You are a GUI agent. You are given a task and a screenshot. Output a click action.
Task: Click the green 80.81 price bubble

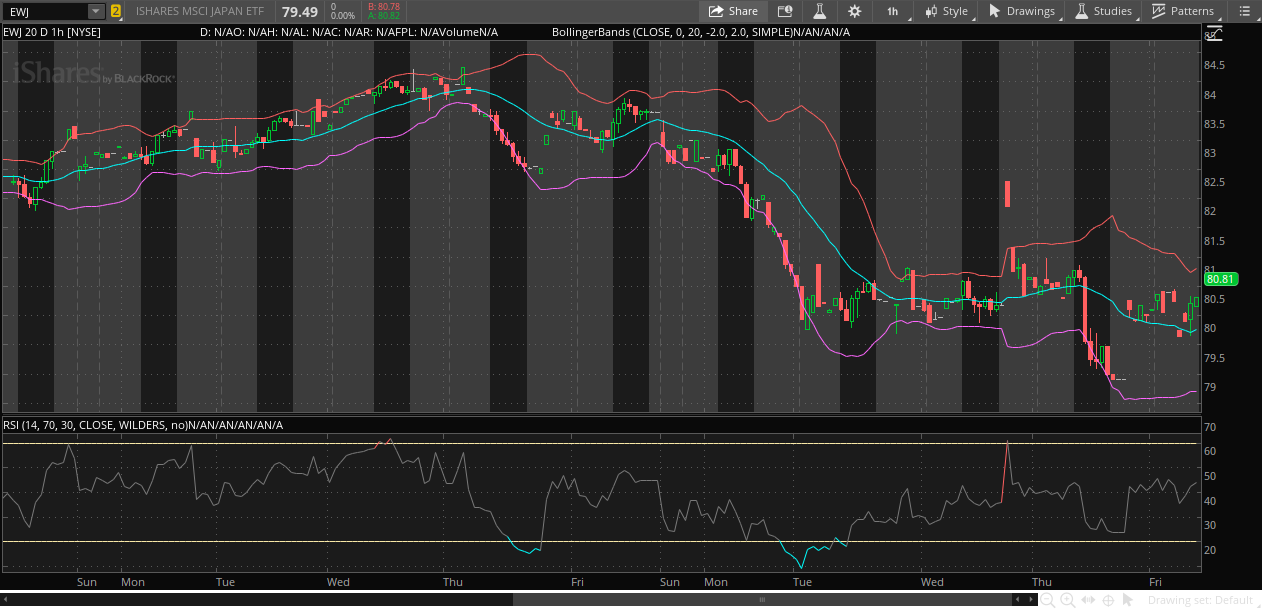[x=1222, y=280]
